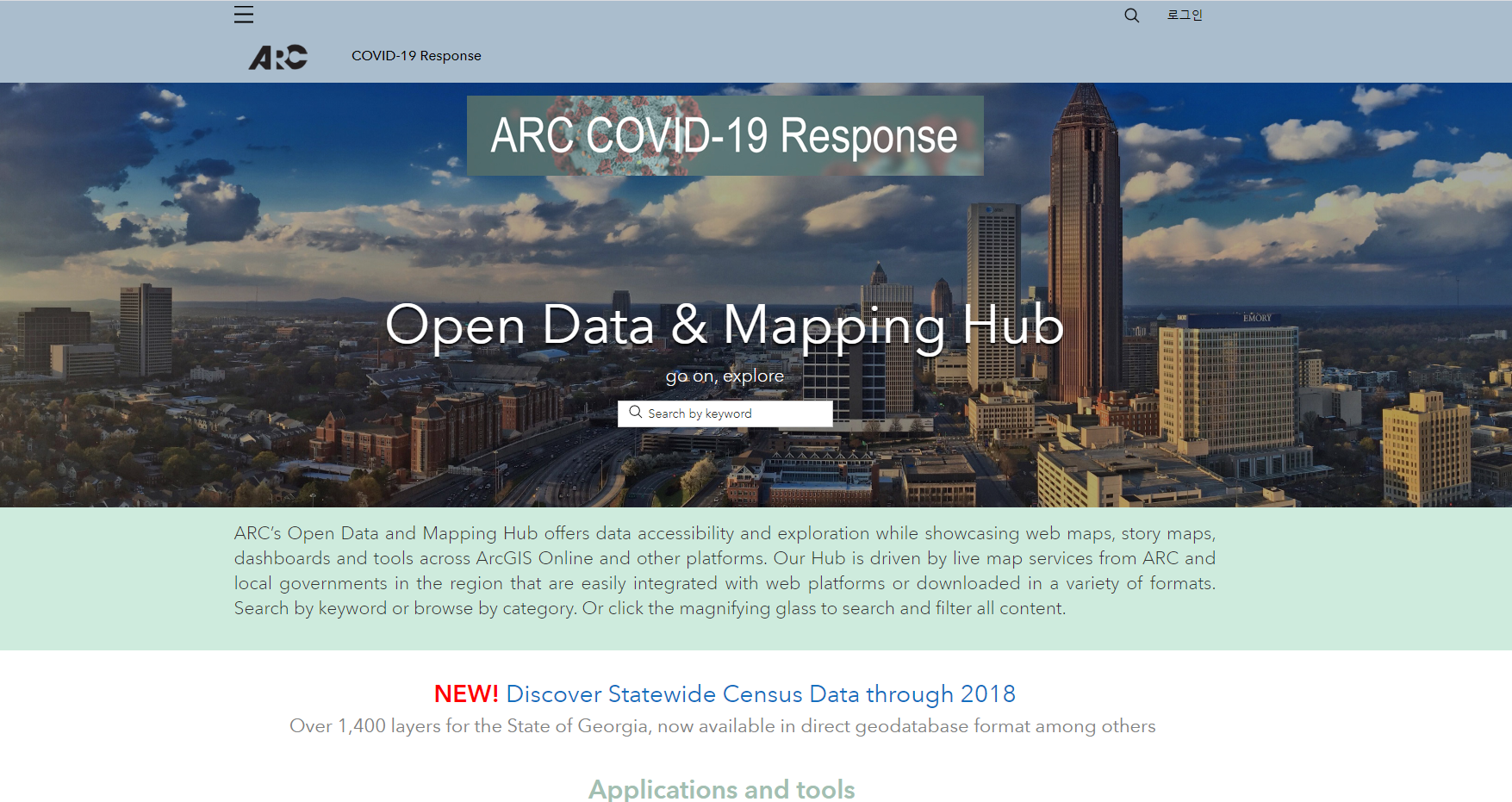Click the Applications and tools heading

pyautogui.click(x=721, y=789)
